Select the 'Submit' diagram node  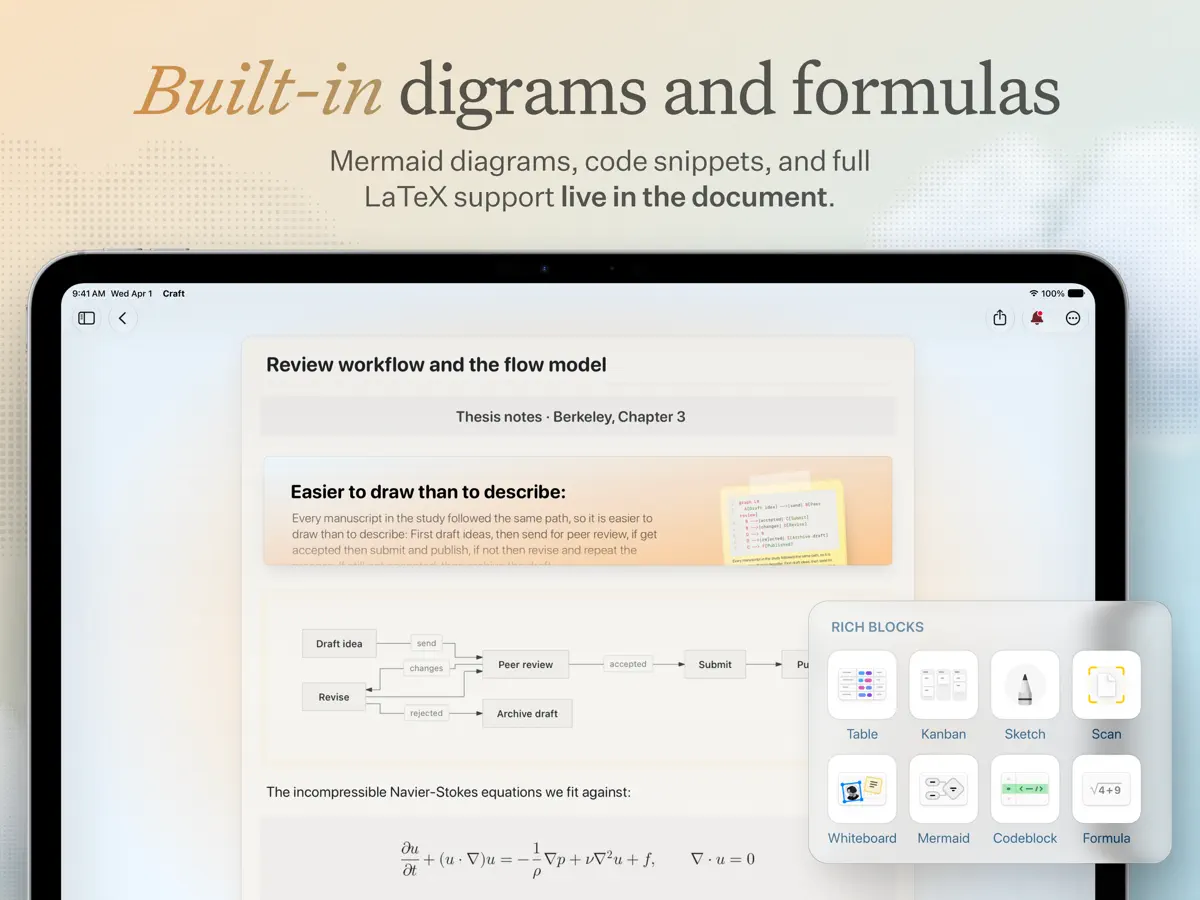click(715, 664)
